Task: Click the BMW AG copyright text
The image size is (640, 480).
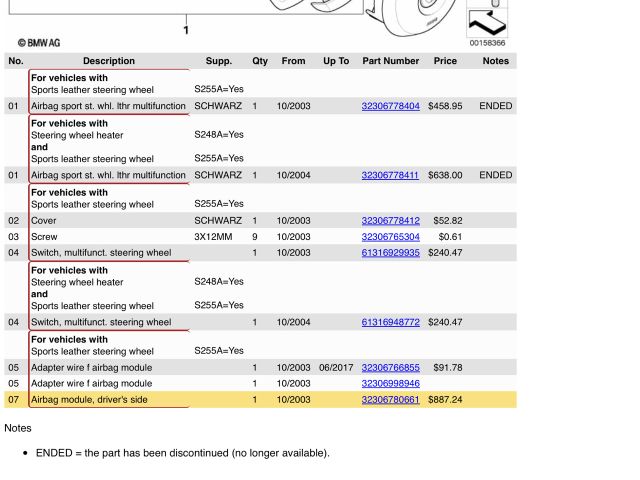Action: click(x=39, y=43)
